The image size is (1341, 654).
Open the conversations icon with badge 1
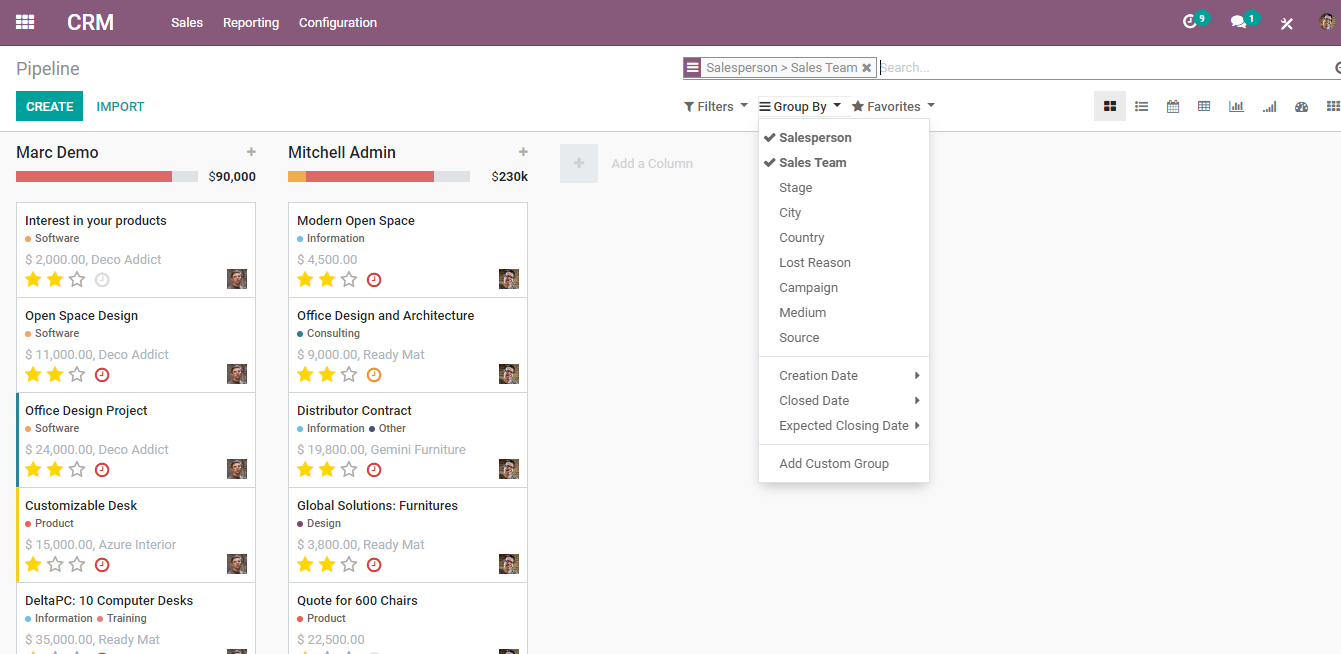coord(1243,21)
